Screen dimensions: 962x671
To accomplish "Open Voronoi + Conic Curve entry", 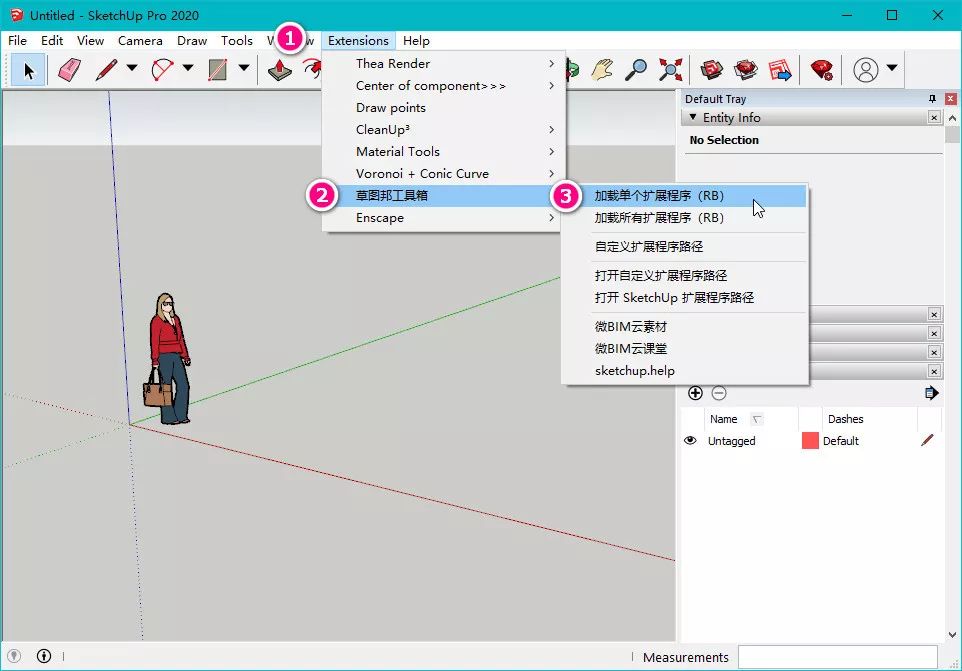I will coord(443,174).
